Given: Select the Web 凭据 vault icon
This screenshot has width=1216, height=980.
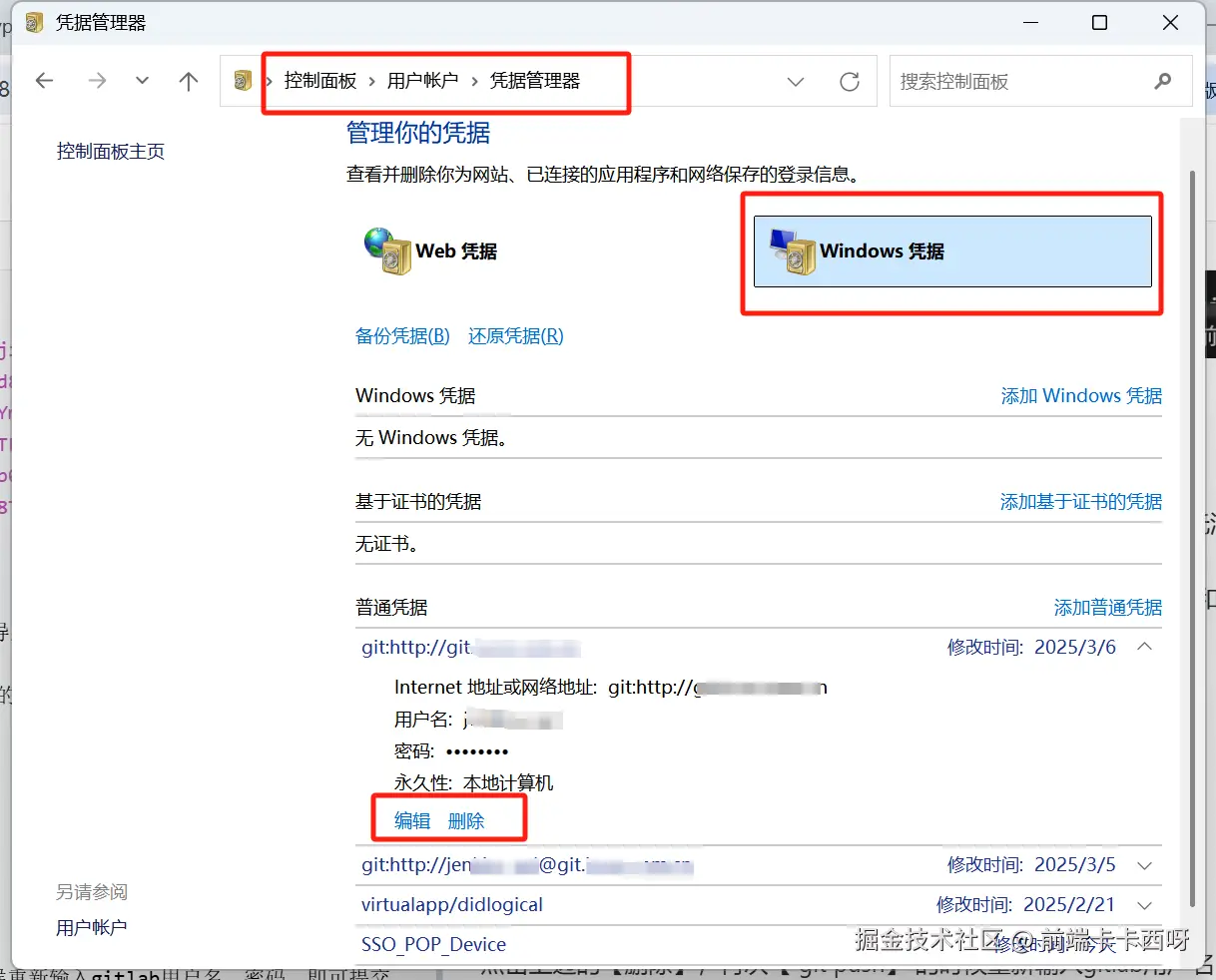Looking at the screenshot, I should [387, 251].
